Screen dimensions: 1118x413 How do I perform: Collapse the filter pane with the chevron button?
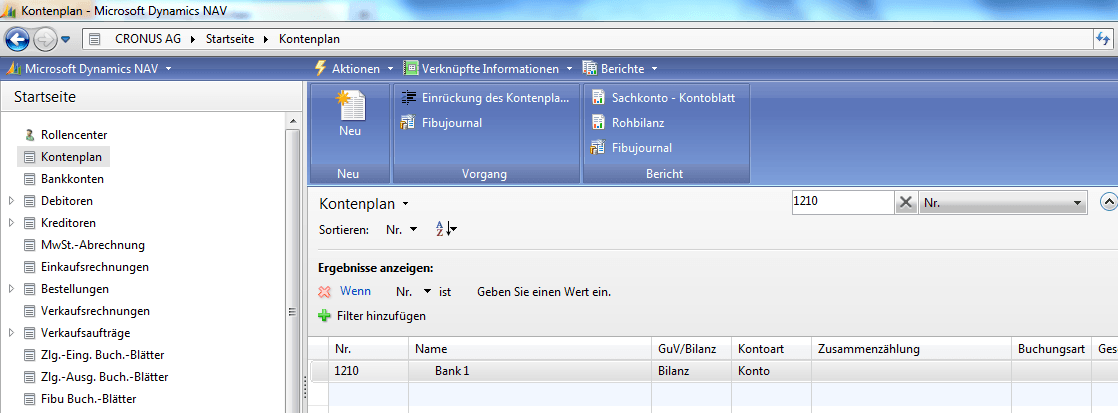(1109, 202)
